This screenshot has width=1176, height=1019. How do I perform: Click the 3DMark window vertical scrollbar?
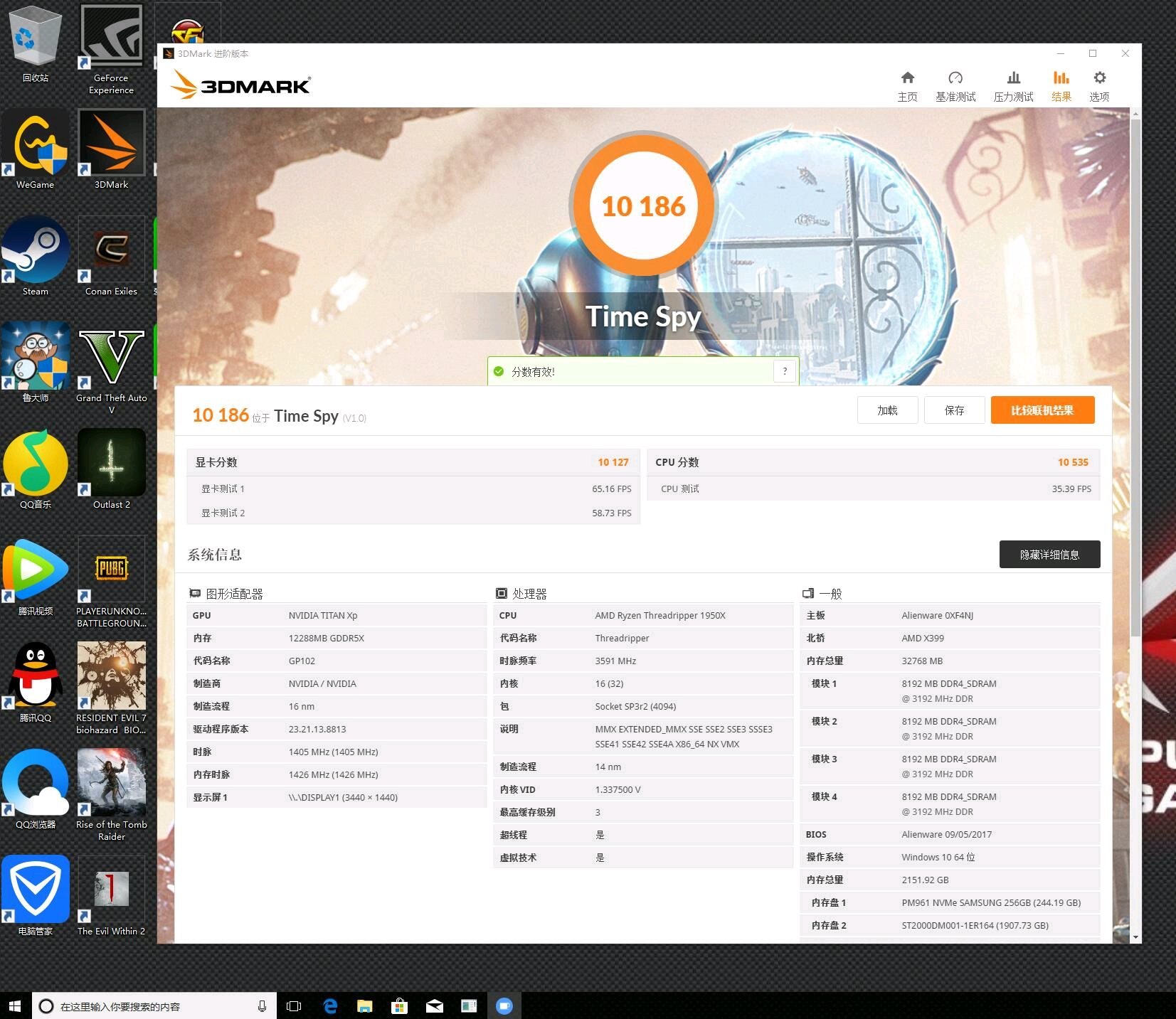1135,378
